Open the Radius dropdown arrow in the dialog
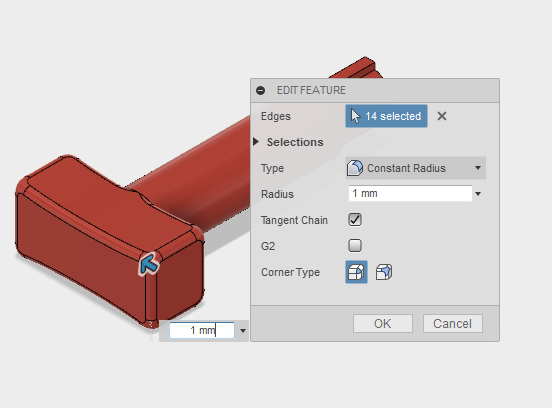 (478, 194)
